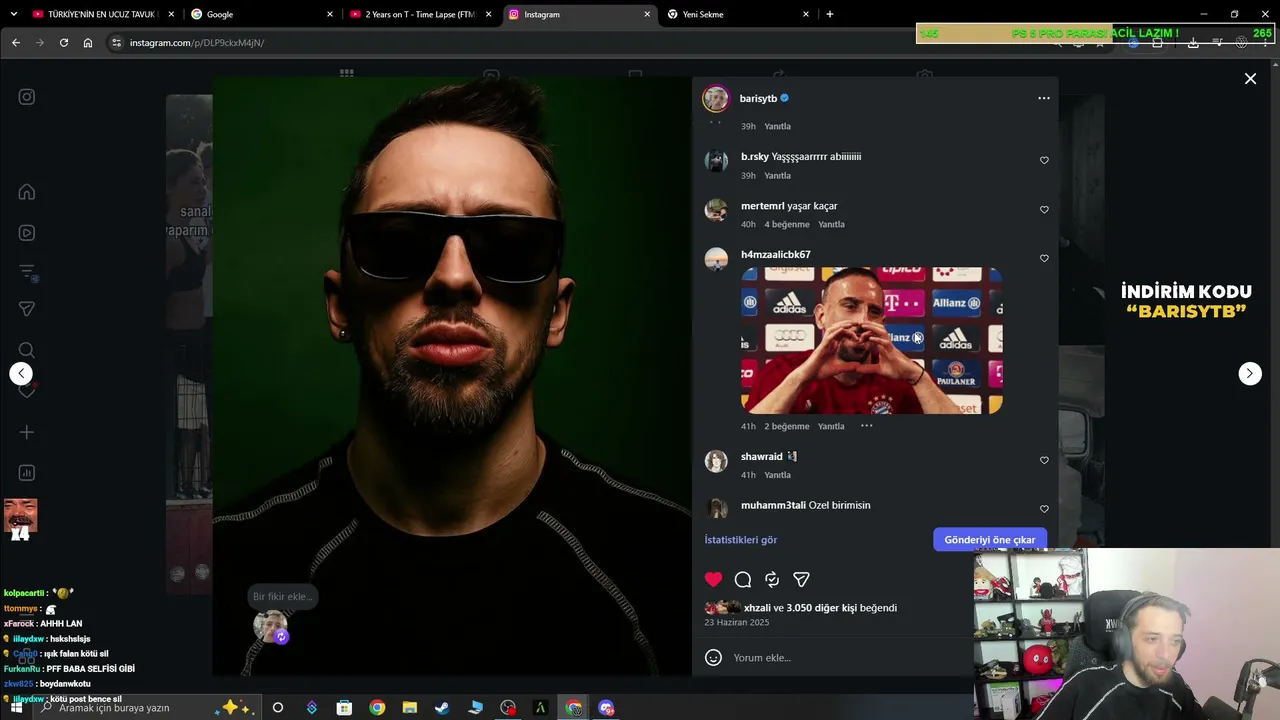Open xhzali's profile from the likes line
The image size is (1280, 720).
click(757, 608)
